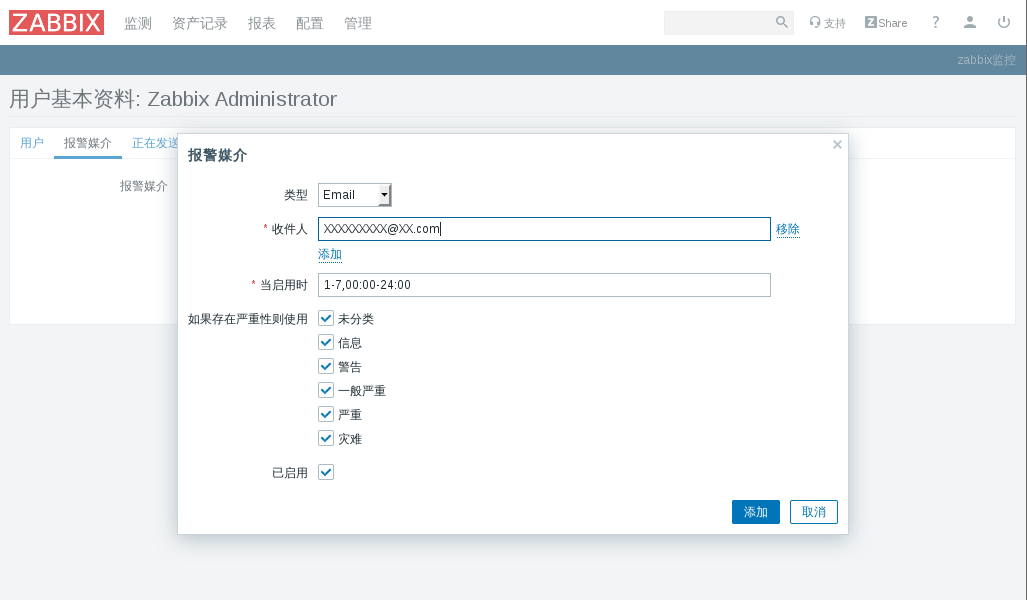
Task: Open the 资产记录 menu
Action: pos(200,24)
